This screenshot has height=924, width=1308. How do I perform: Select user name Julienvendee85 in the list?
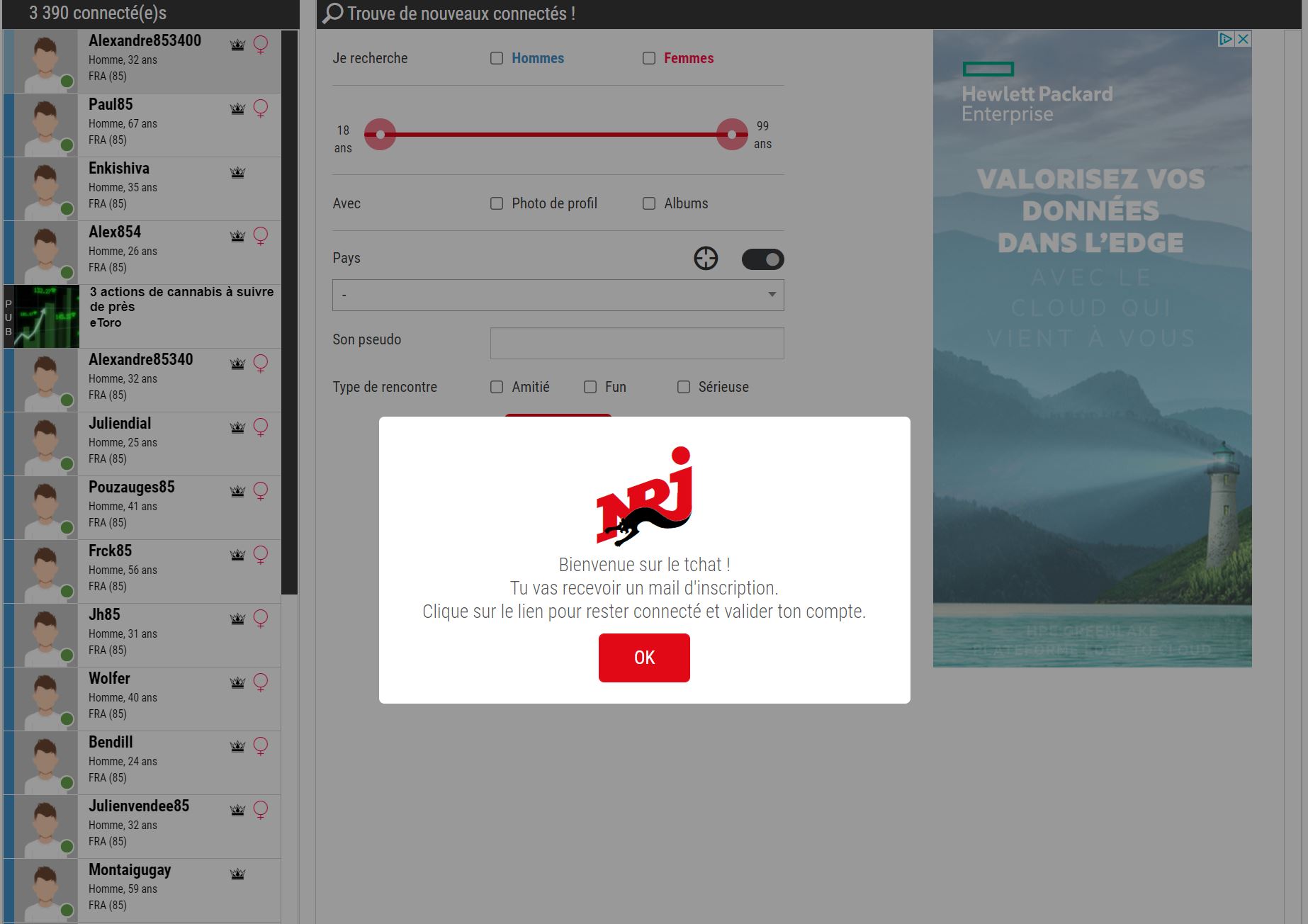click(139, 806)
